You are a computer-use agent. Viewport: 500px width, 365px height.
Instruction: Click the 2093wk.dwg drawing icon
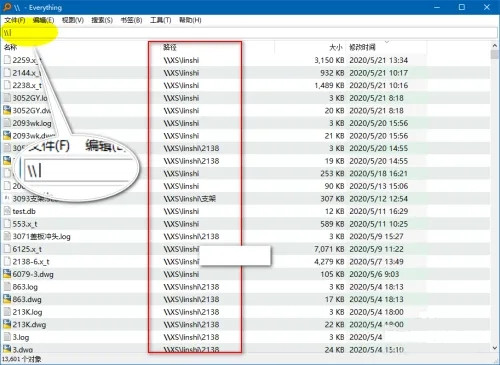click(7, 136)
